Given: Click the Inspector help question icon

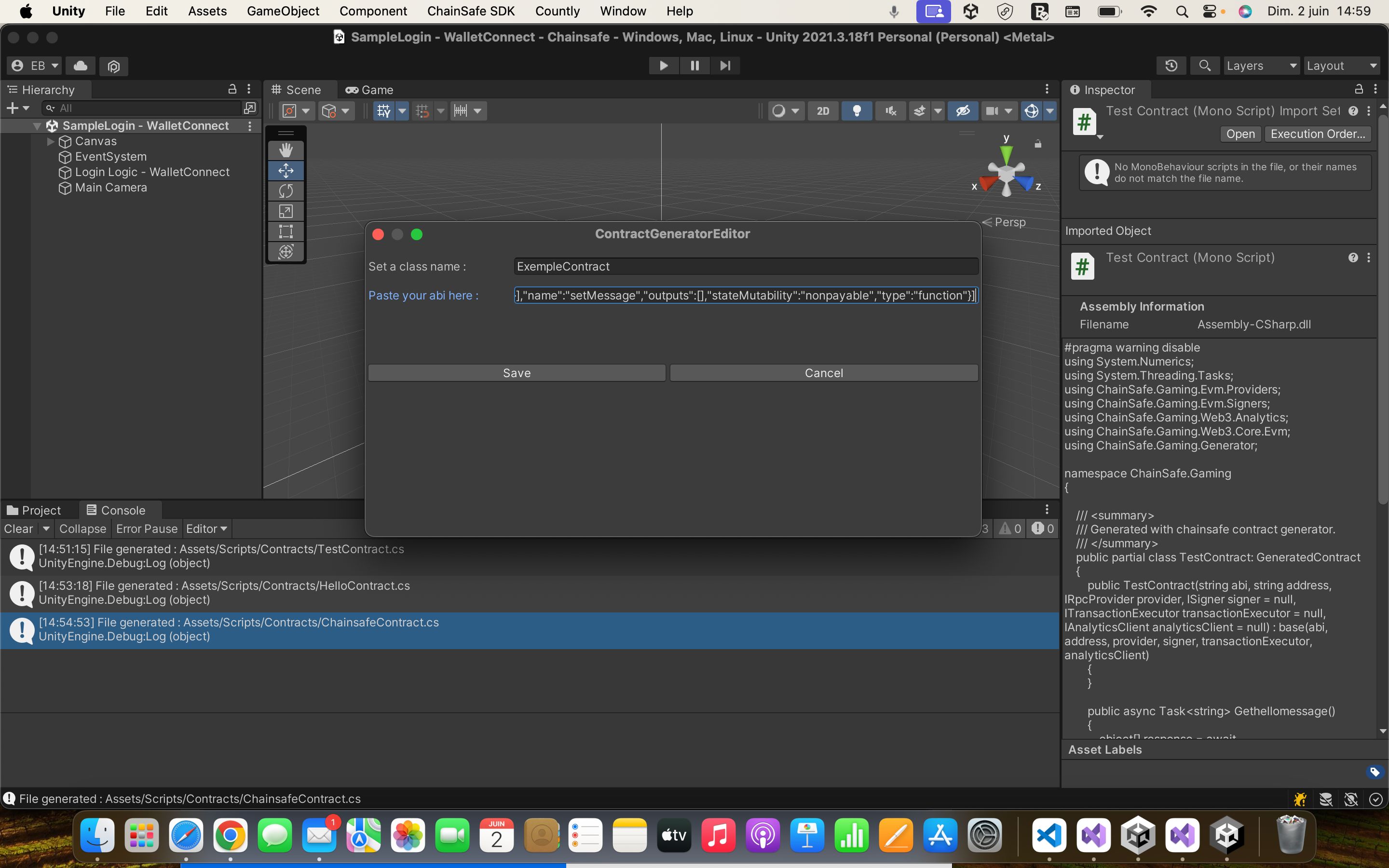Looking at the screenshot, I should click(1353, 111).
